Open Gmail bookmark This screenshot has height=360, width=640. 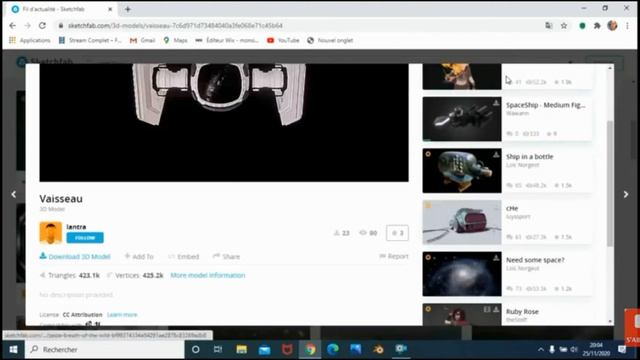tap(142, 40)
